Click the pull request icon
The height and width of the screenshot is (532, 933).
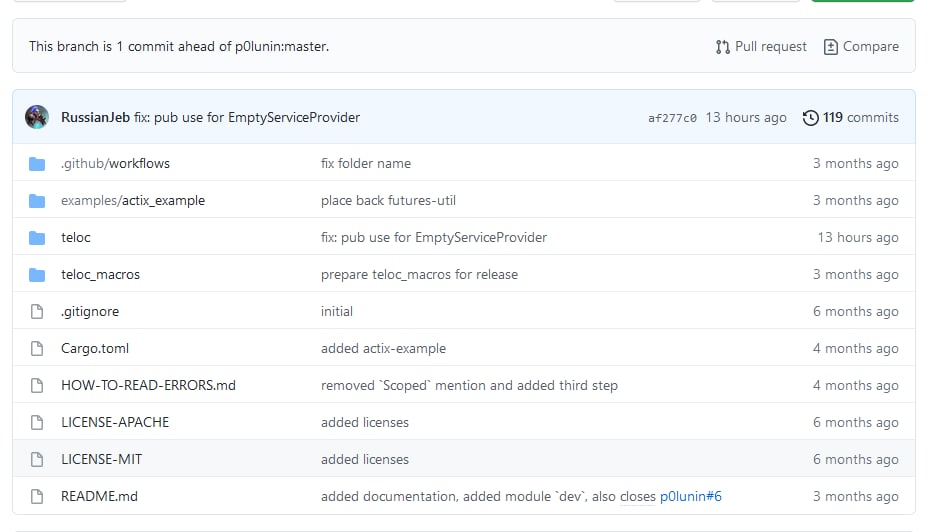point(722,47)
